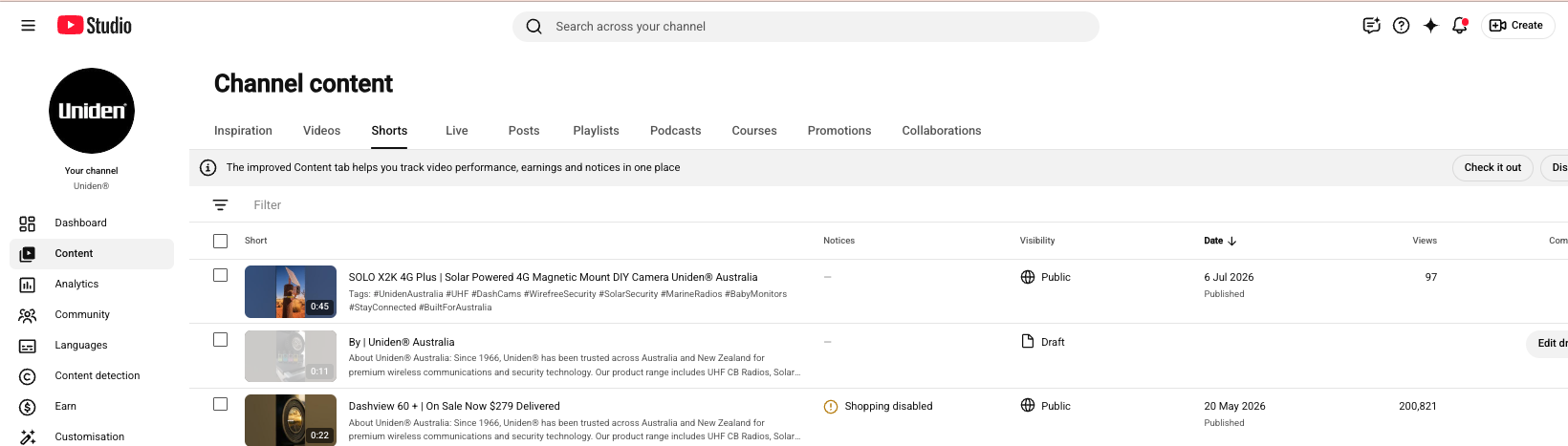This screenshot has width=1568, height=446.
Task: Open the SOLO X2K 4G Plus title
Action: tap(553, 278)
